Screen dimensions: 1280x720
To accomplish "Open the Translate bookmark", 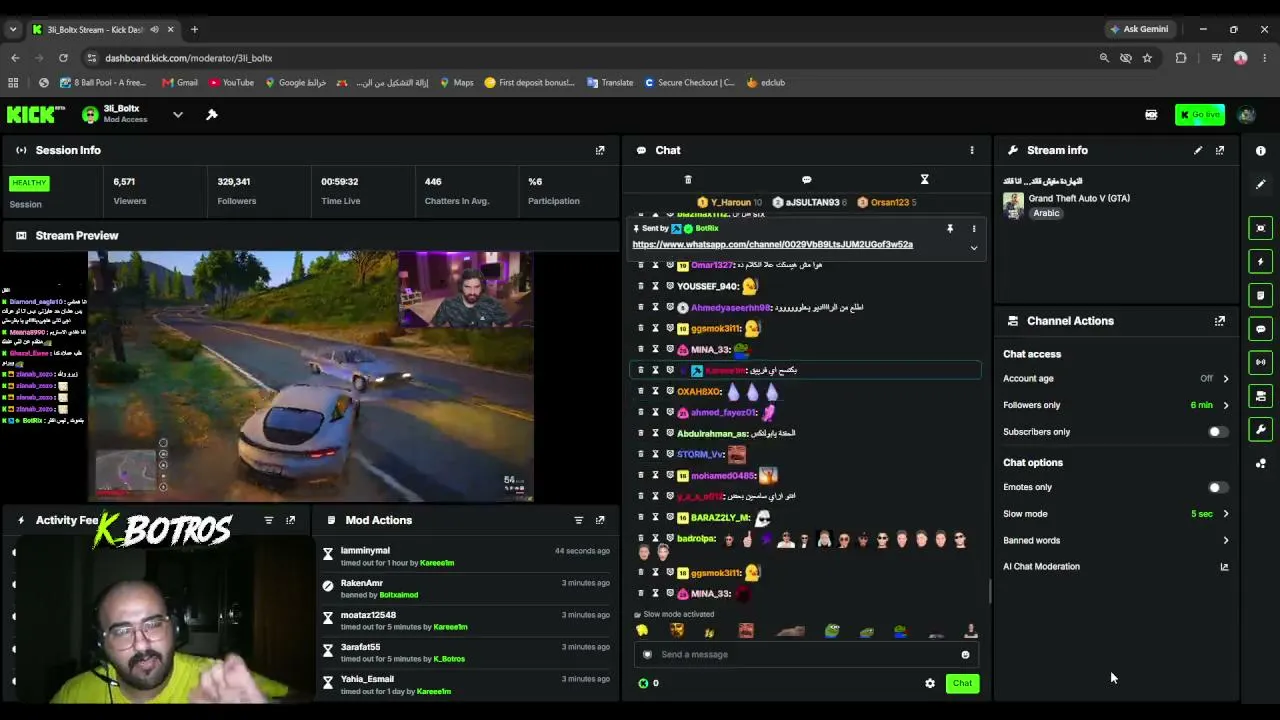I will click(x=610, y=83).
